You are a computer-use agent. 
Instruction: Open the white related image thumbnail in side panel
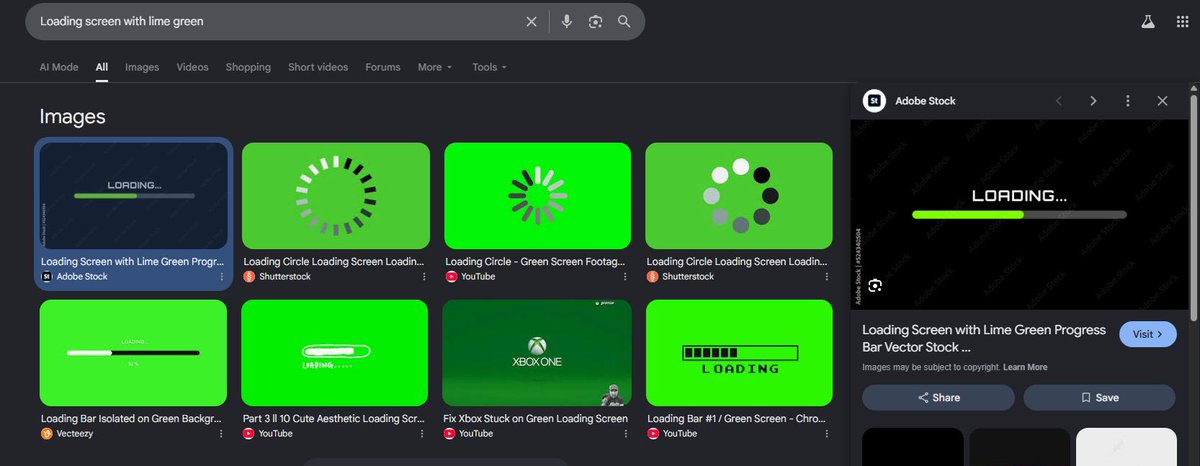[x=1126, y=447]
